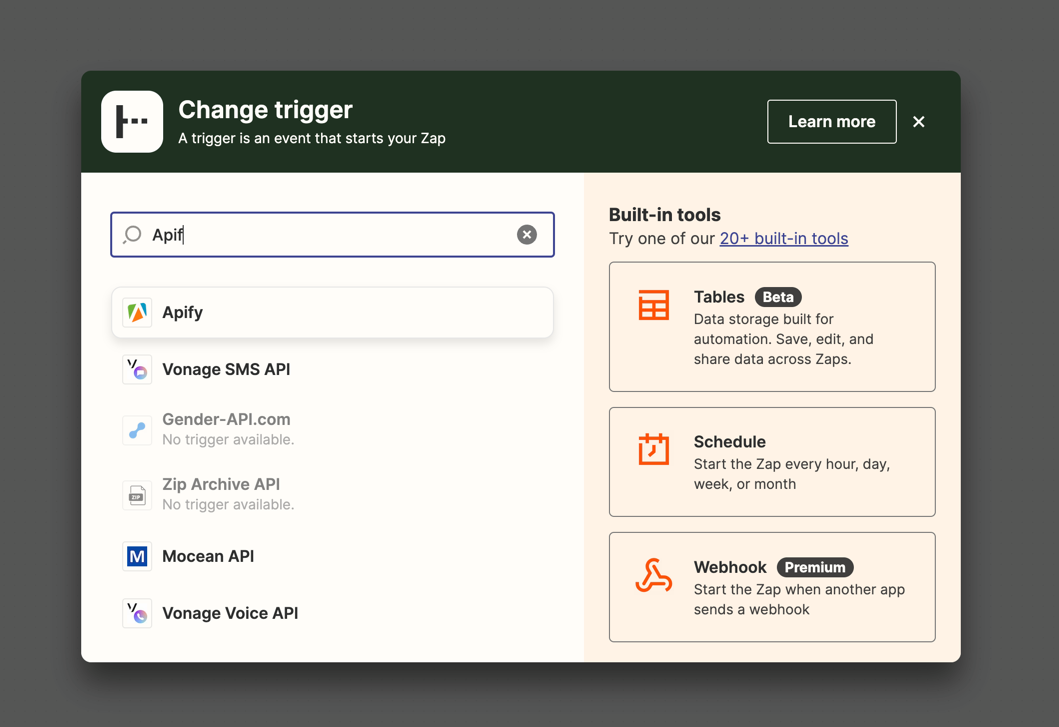The image size is (1059, 727).
Task: Click the Vonage SMS API icon
Action: tap(137, 369)
